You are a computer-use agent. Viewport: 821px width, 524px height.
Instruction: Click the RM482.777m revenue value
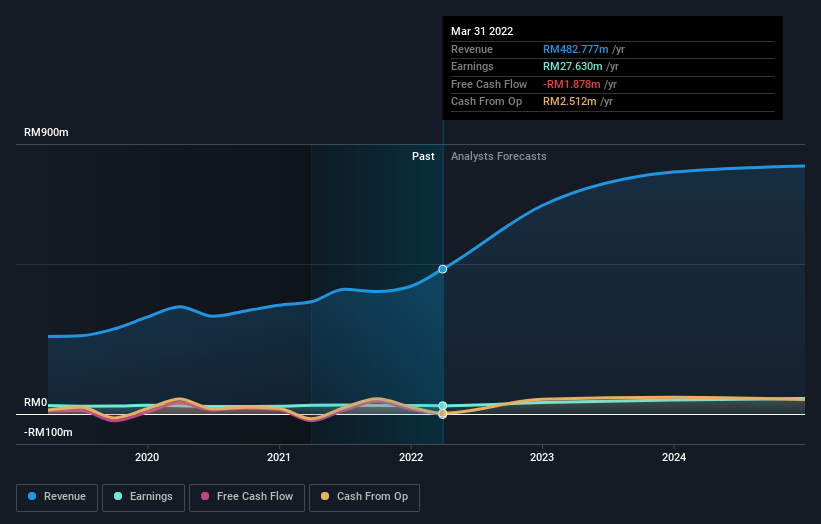[575, 49]
